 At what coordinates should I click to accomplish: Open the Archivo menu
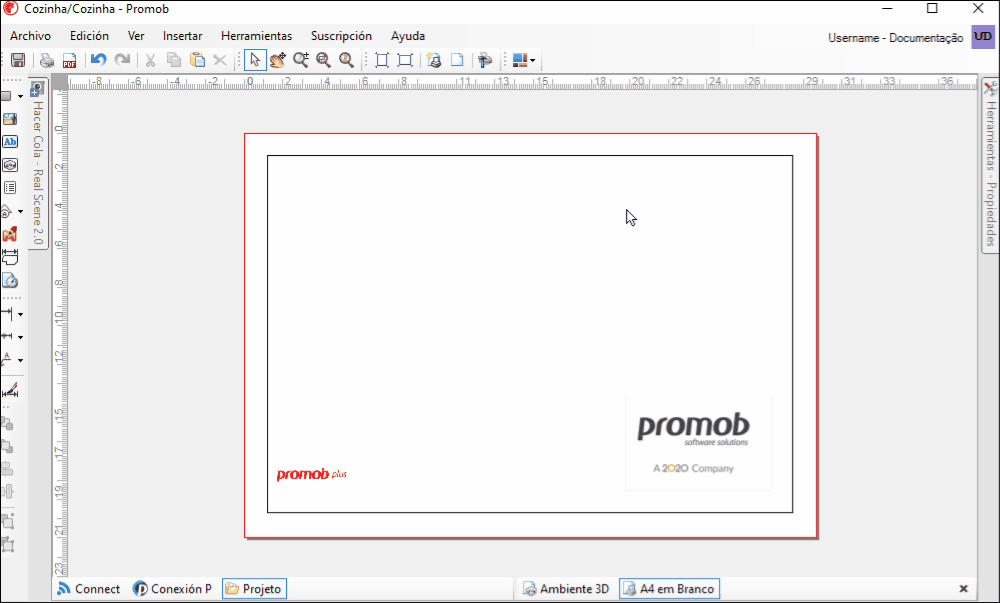coord(30,36)
